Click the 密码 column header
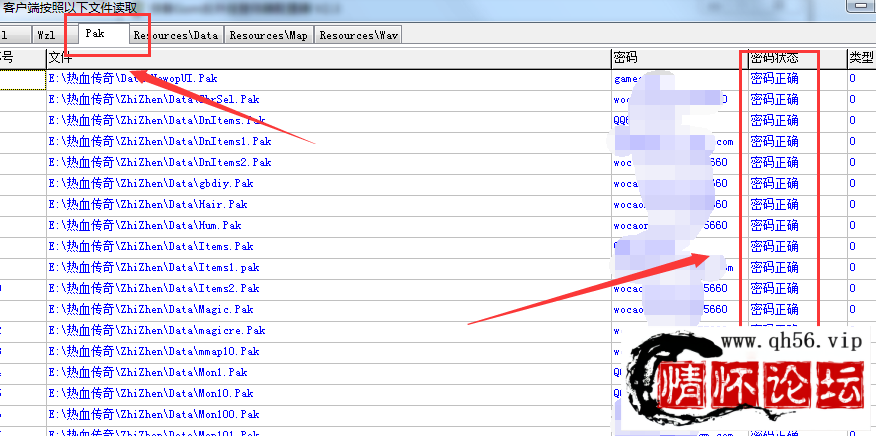 pos(678,58)
